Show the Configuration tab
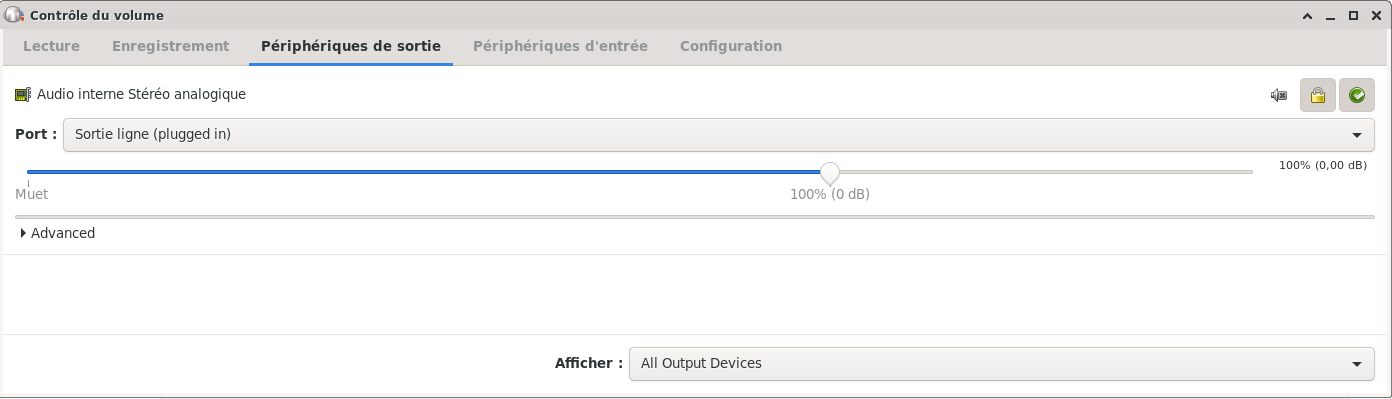 pos(730,46)
